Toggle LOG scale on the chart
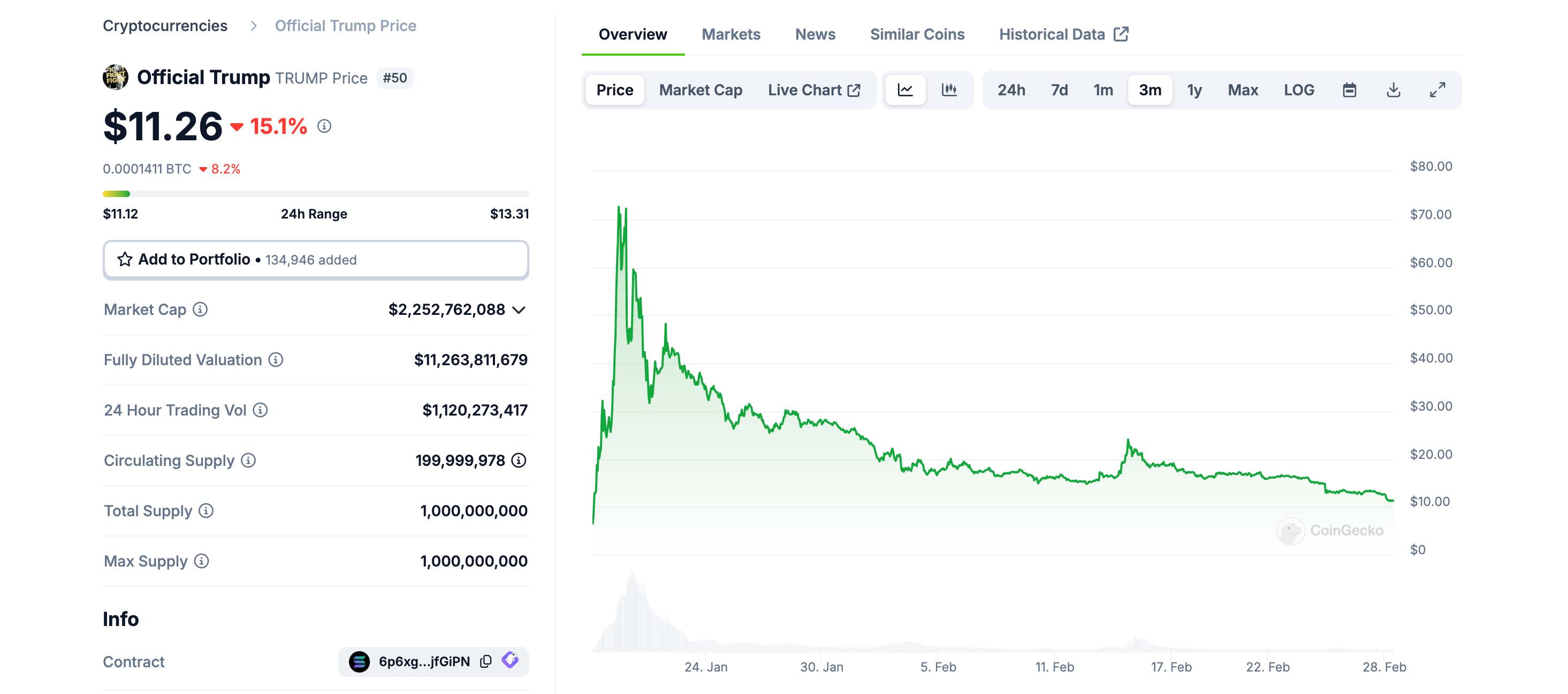The width and height of the screenshot is (1568, 694). pyautogui.click(x=1298, y=89)
